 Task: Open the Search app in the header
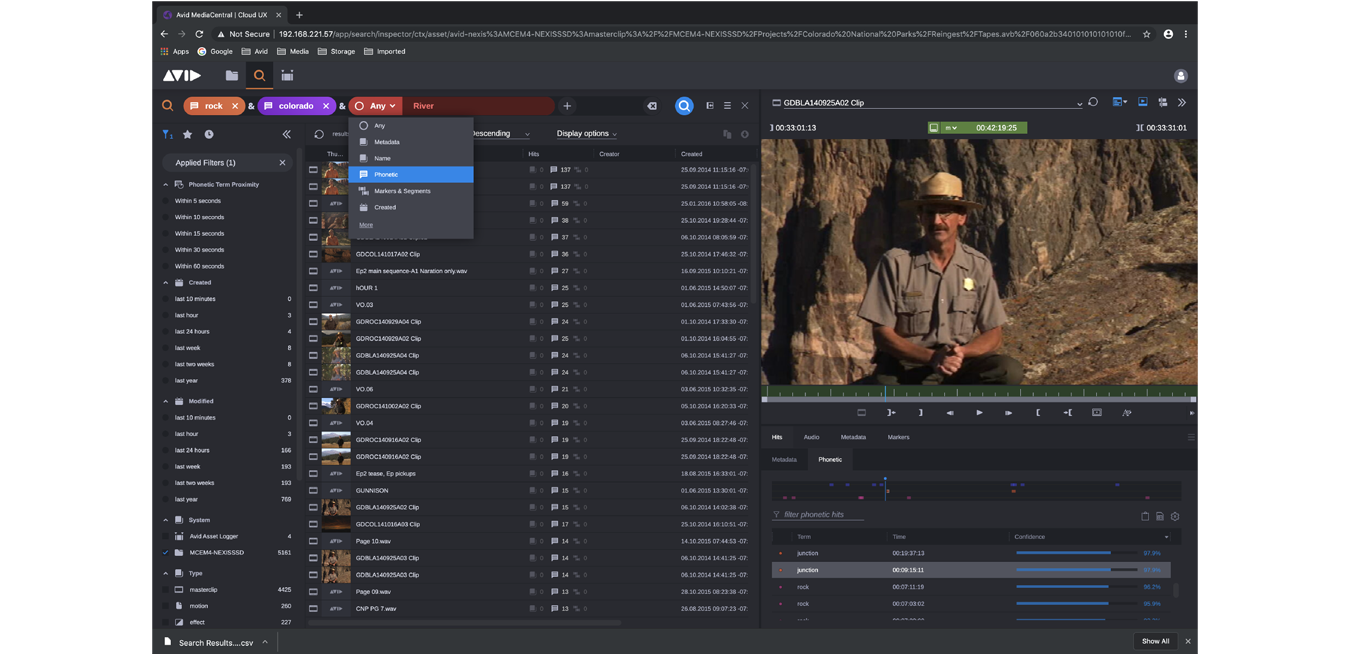pos(259,76)
